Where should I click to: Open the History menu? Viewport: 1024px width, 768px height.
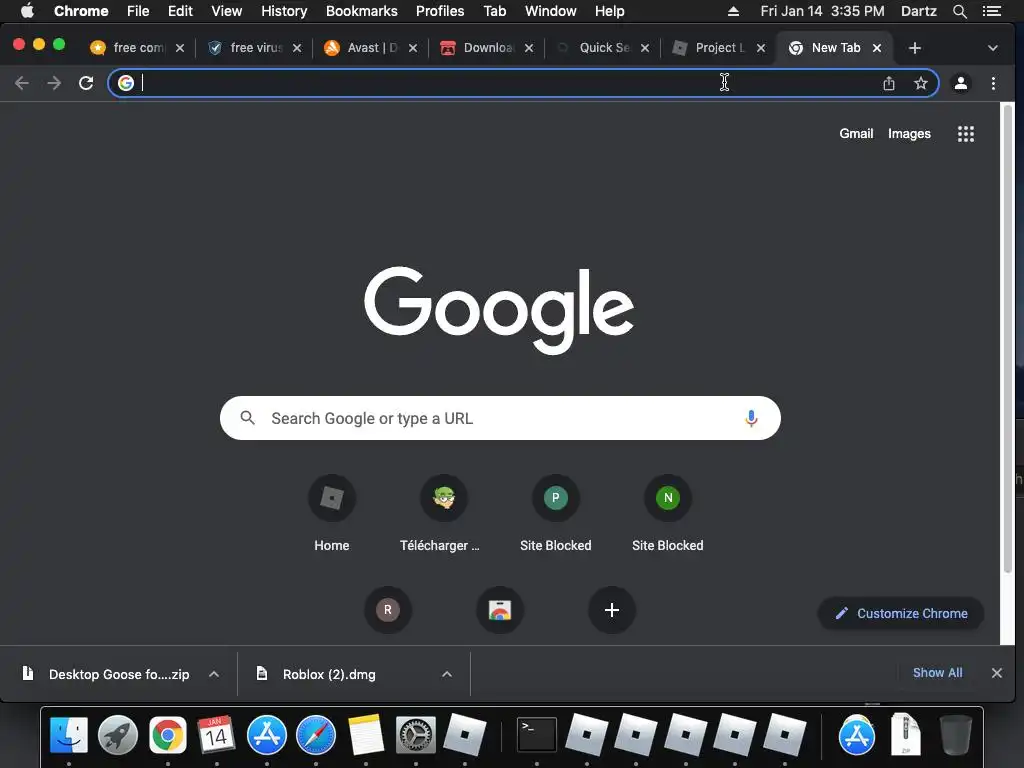click(284, 11)
